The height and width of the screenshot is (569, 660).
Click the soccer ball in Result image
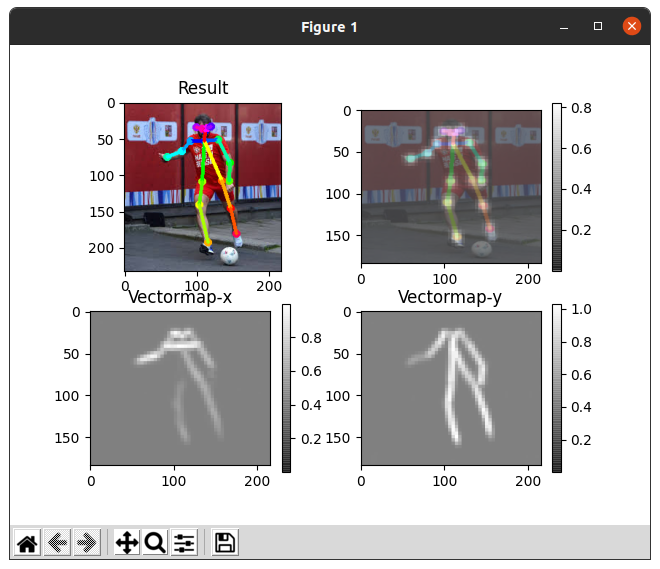pos(229,256)
